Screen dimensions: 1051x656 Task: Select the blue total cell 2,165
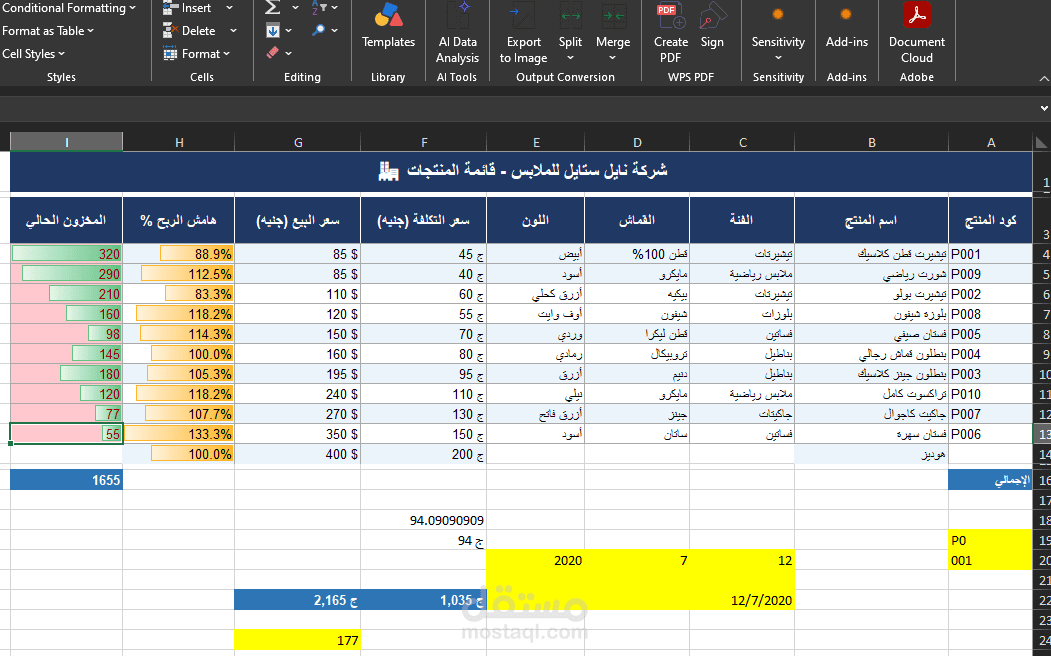tap(298, 600)
